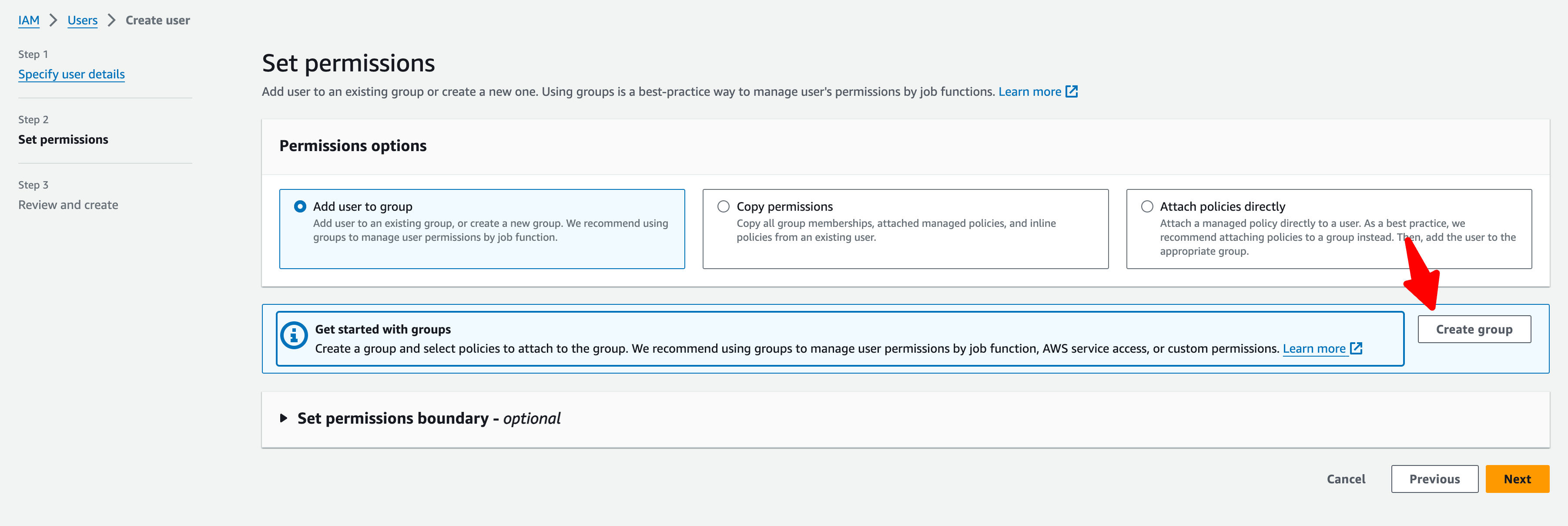Go to Users breadcrumb link
Viewport: 1568px width, 526px height.
(82, 20)
